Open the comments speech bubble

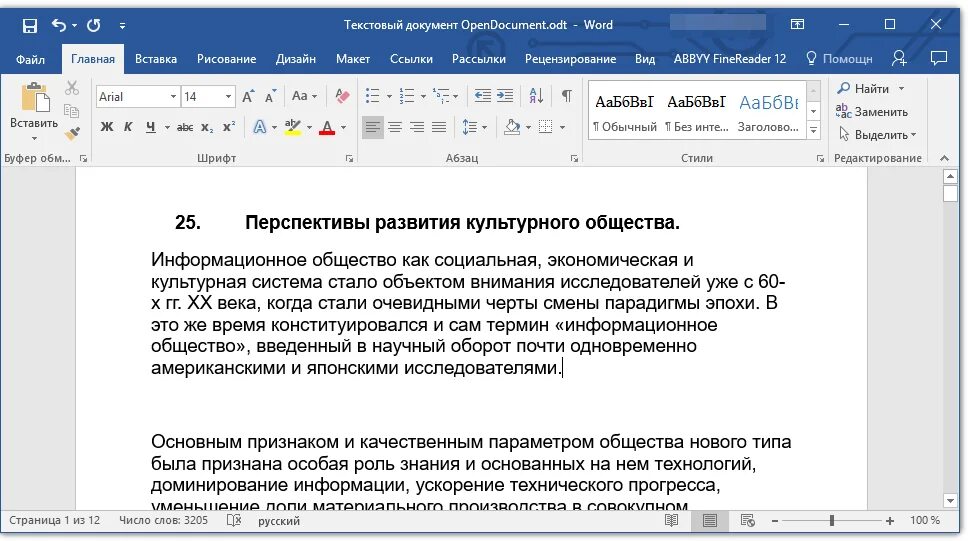pyautogui.click(x=939, y=59)
